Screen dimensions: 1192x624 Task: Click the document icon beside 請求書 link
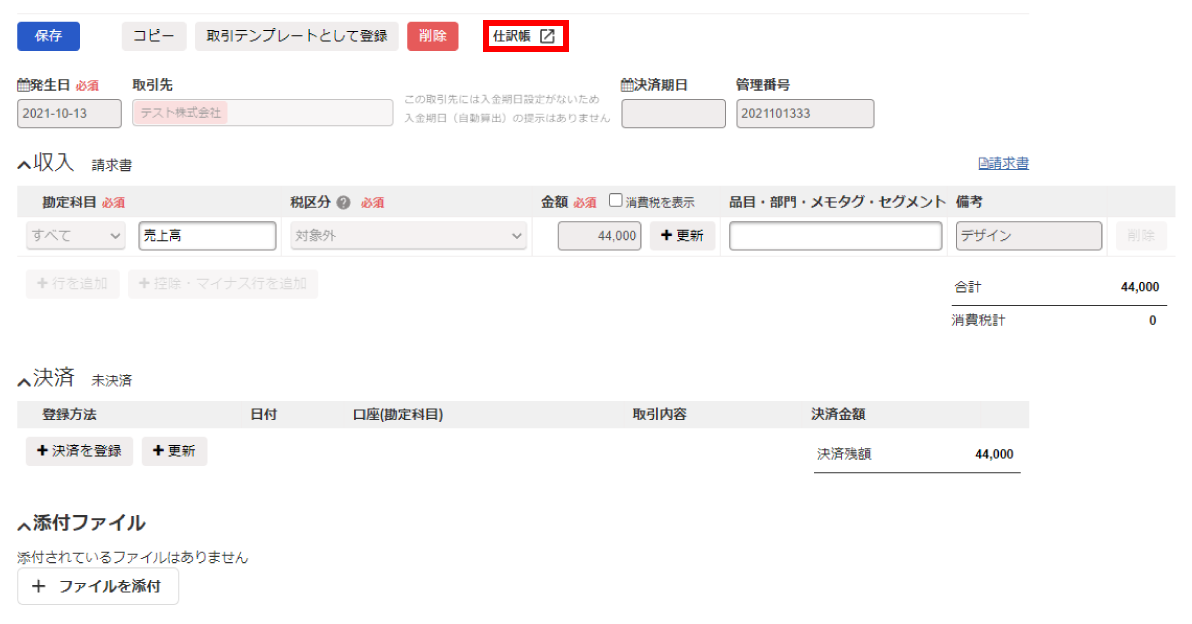983,164
